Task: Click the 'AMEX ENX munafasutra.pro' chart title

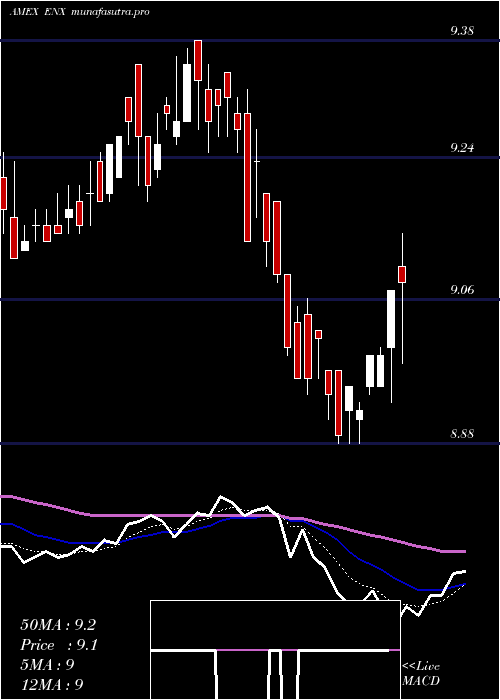Action: pyautogui.click(x=79, y=12)
